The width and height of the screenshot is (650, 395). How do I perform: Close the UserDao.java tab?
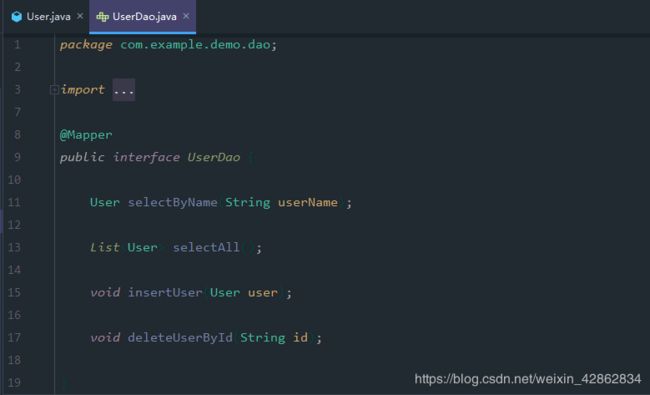(186, 16)
